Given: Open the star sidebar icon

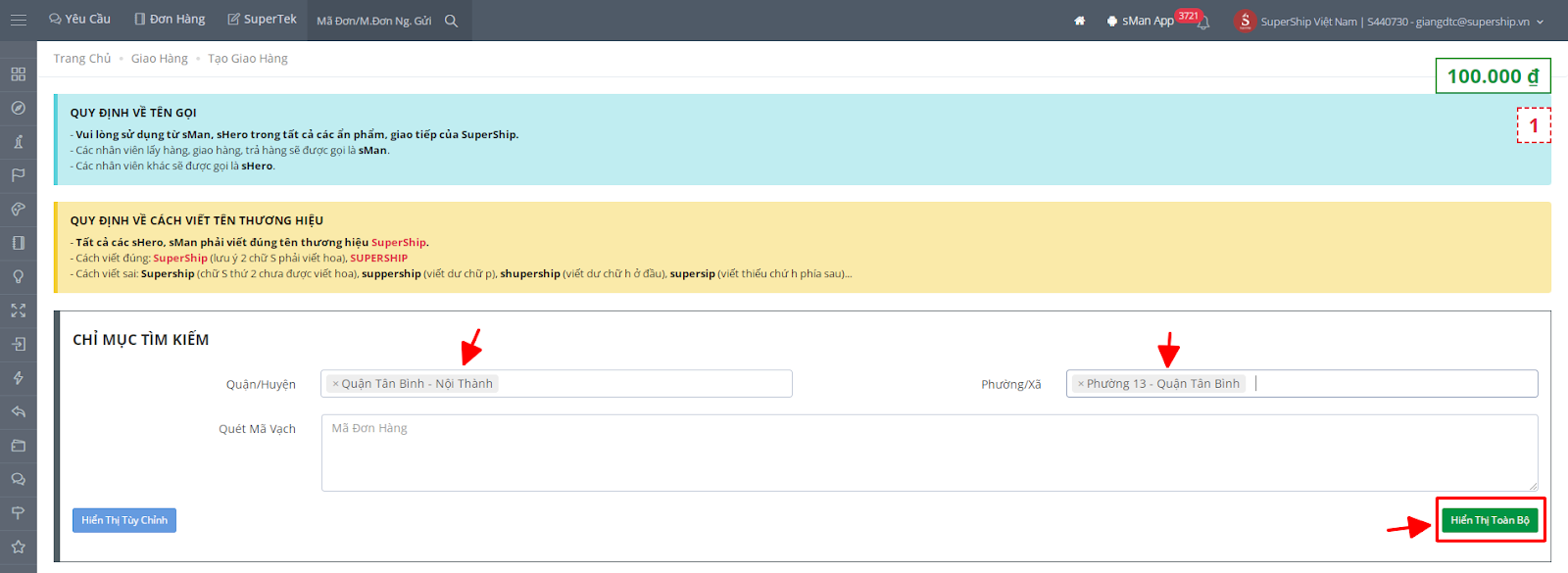Looking at the screenshot, I should click(18, 547).
